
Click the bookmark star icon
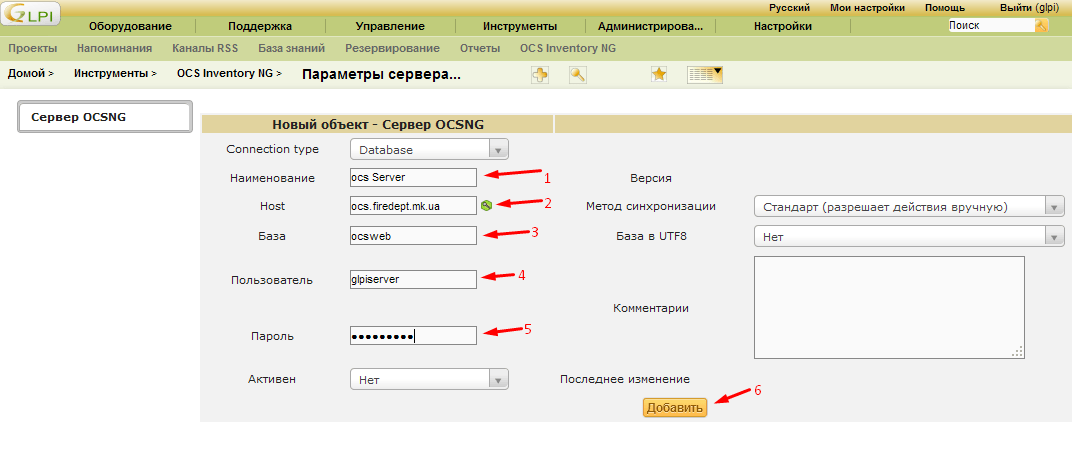(x=658, y=75)
